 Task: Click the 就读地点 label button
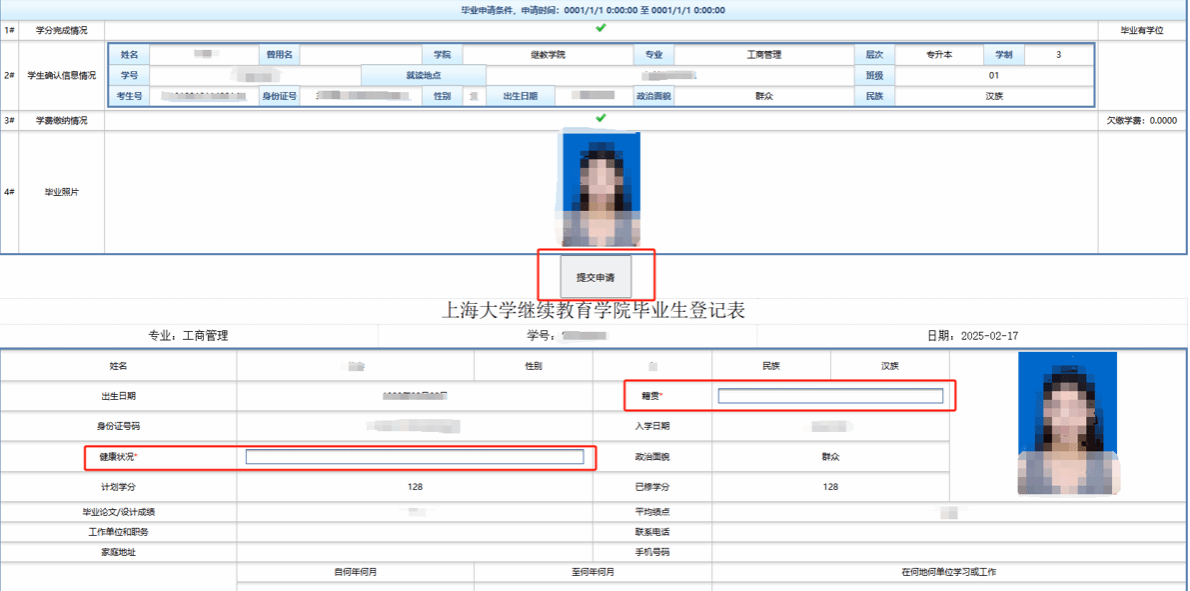click(423, 75)
